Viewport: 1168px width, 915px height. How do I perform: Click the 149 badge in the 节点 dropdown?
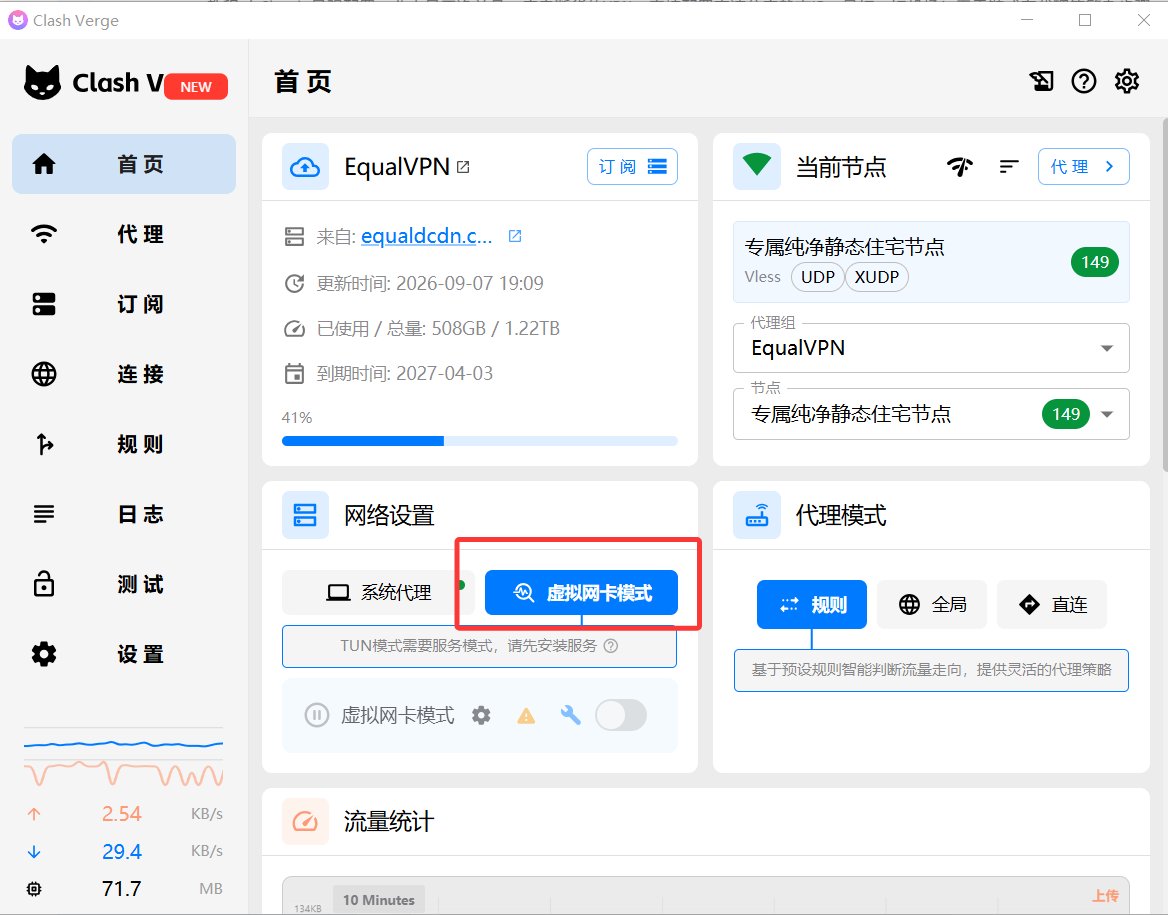1066,414
